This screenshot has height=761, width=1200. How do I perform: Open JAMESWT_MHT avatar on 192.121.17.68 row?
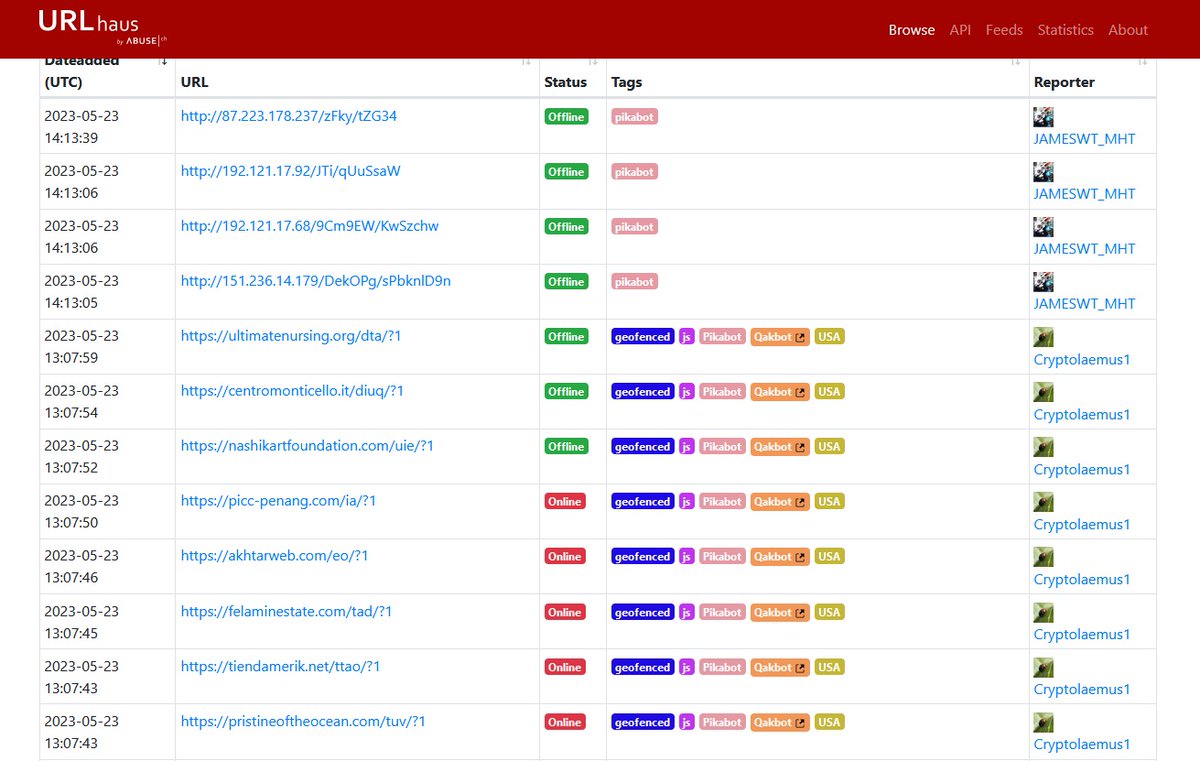click(x=1044, y=227)
